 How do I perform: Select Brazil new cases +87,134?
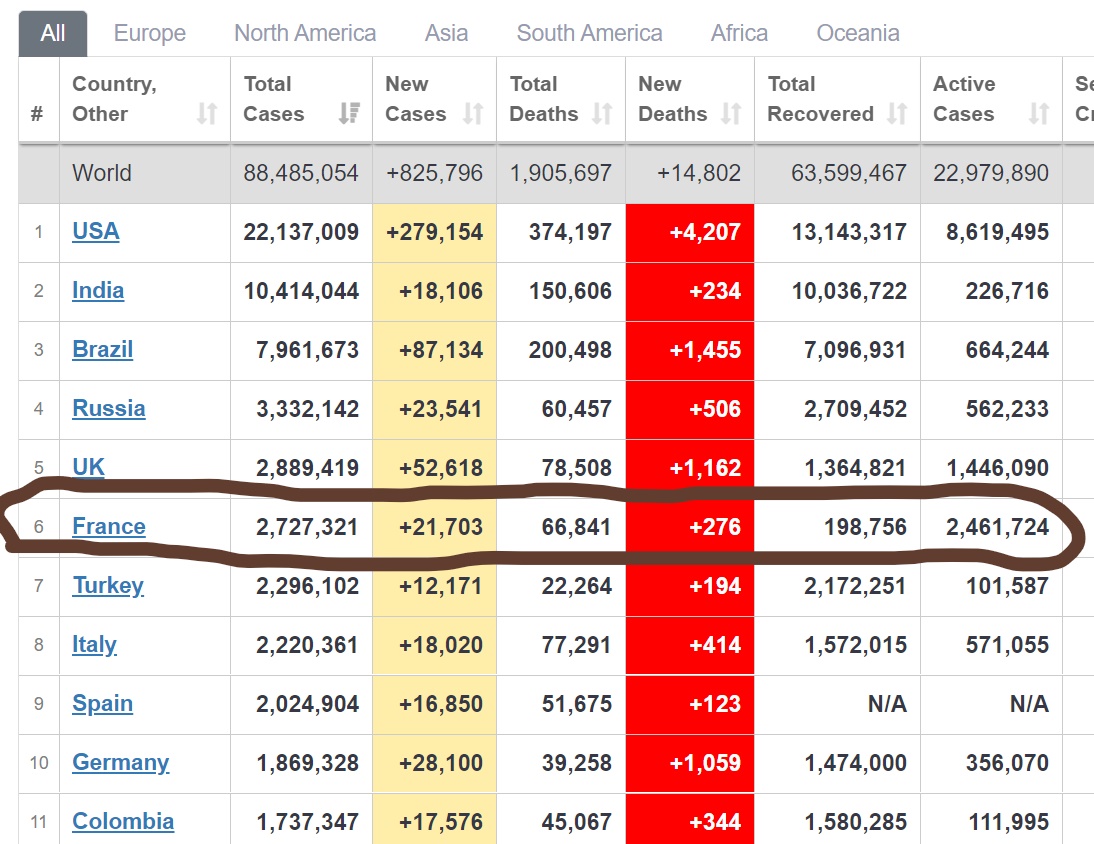(x=441, y=349)
